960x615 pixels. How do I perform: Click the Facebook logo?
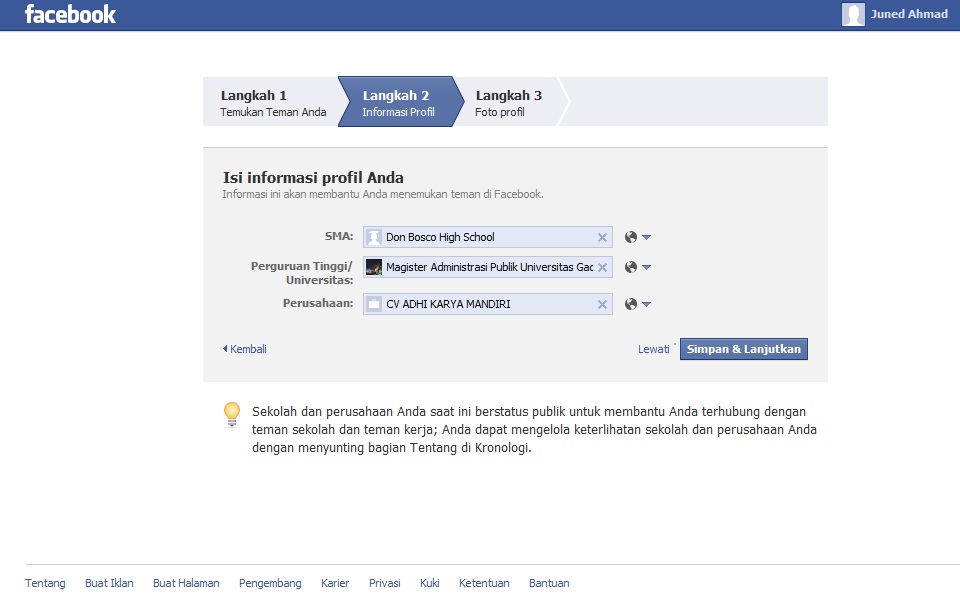70,14
